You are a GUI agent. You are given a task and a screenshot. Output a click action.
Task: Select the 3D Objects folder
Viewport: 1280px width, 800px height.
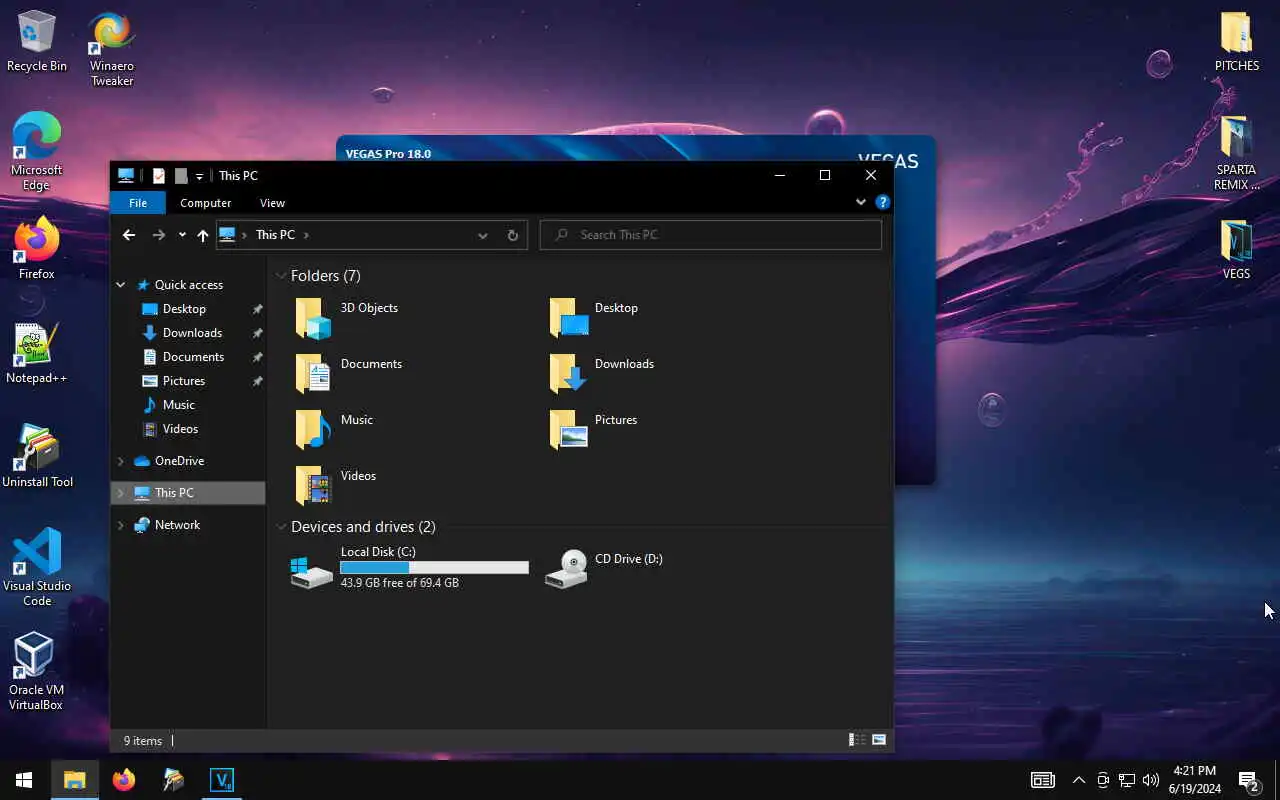click(347, 318)
